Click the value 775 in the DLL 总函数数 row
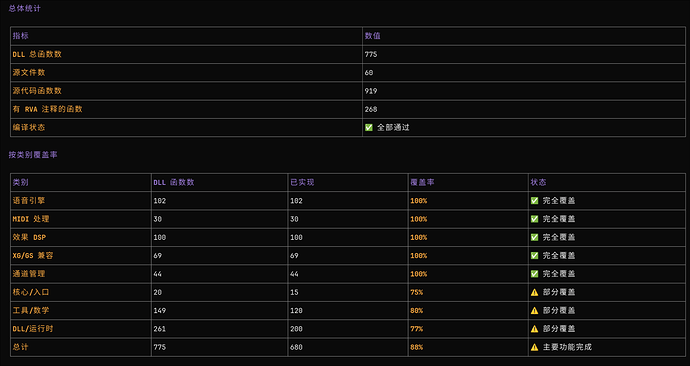Screen dimensions: 690x366 point(371,54)
